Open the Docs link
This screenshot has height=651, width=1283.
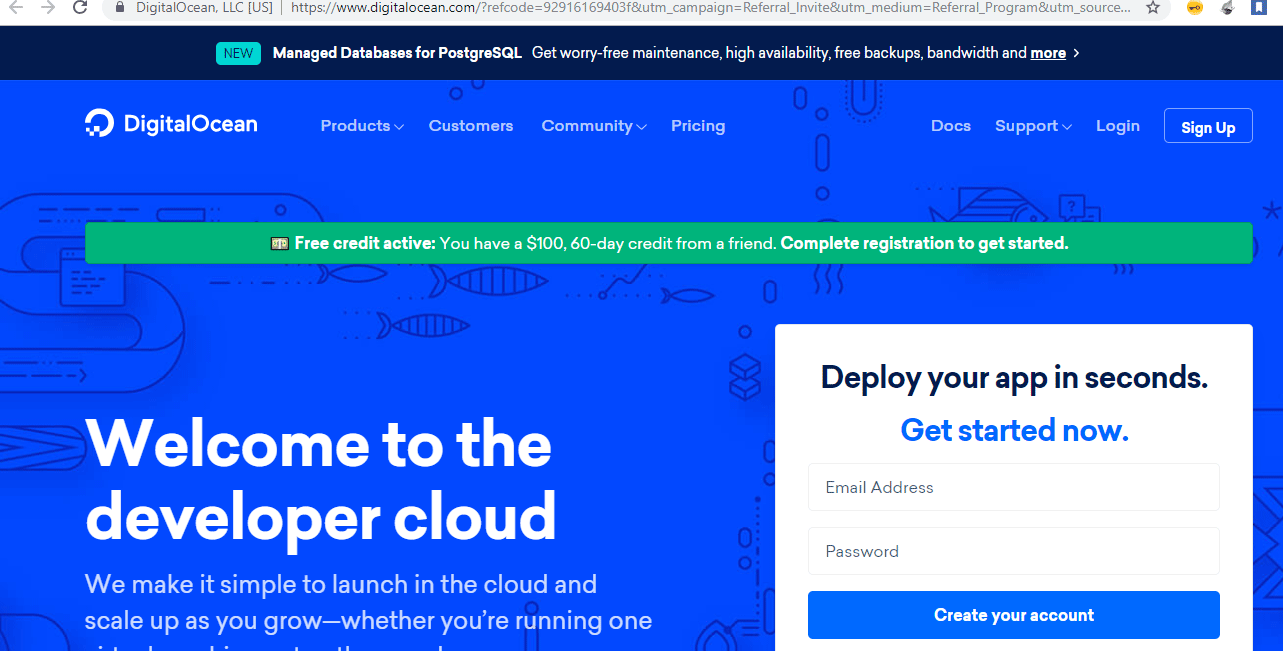tap(951, 126)
